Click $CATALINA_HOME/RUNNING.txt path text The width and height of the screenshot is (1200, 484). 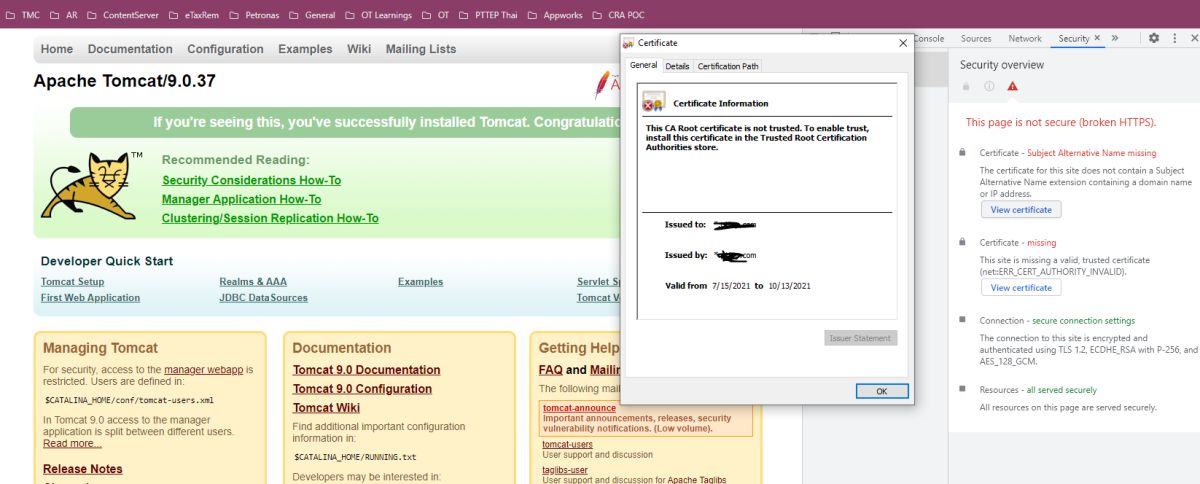(355, 457)
